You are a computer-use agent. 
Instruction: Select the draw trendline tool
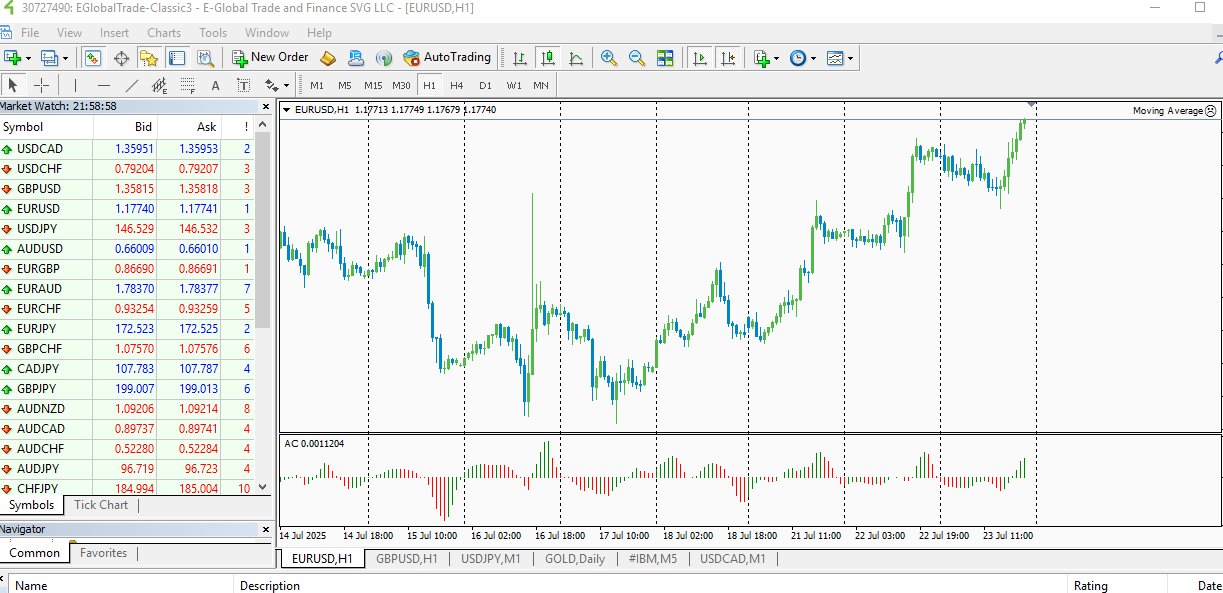click(x=132, y=85)
